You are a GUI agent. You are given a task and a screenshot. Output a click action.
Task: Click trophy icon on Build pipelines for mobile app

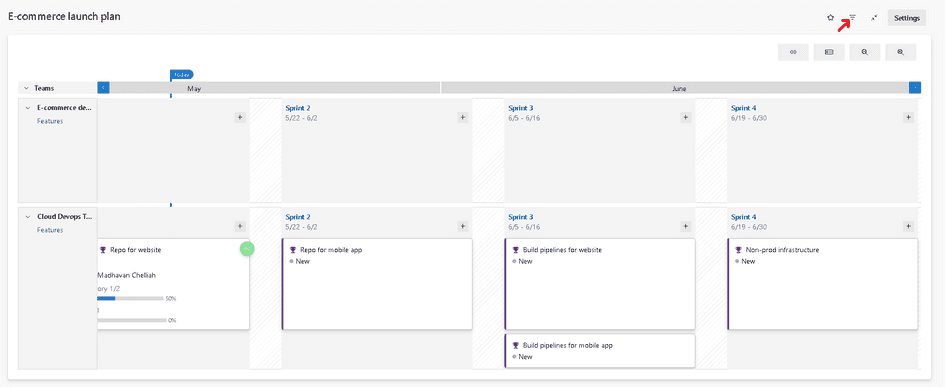coord(515,345)
